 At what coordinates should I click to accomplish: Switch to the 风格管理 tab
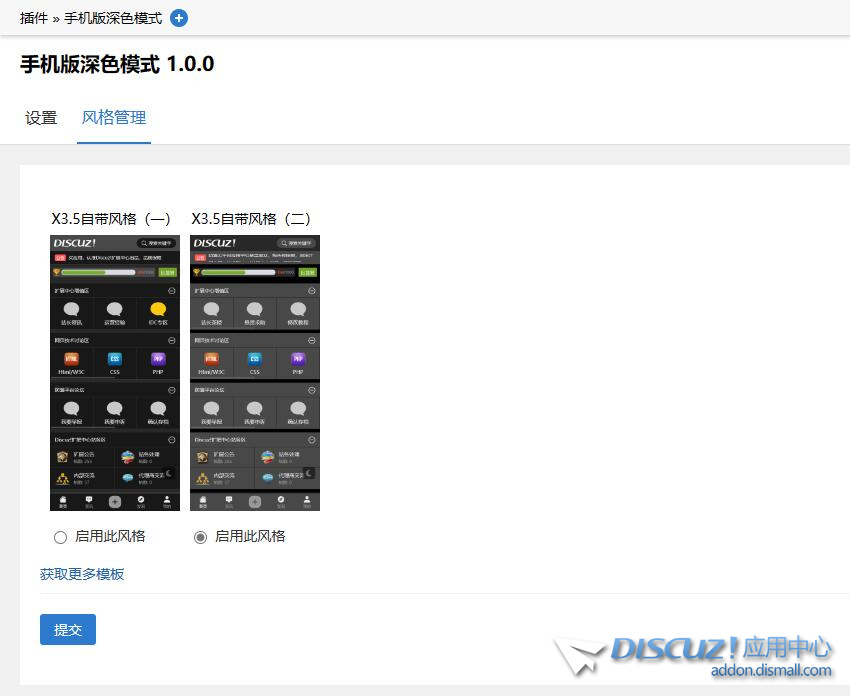[x=114, y=118]
